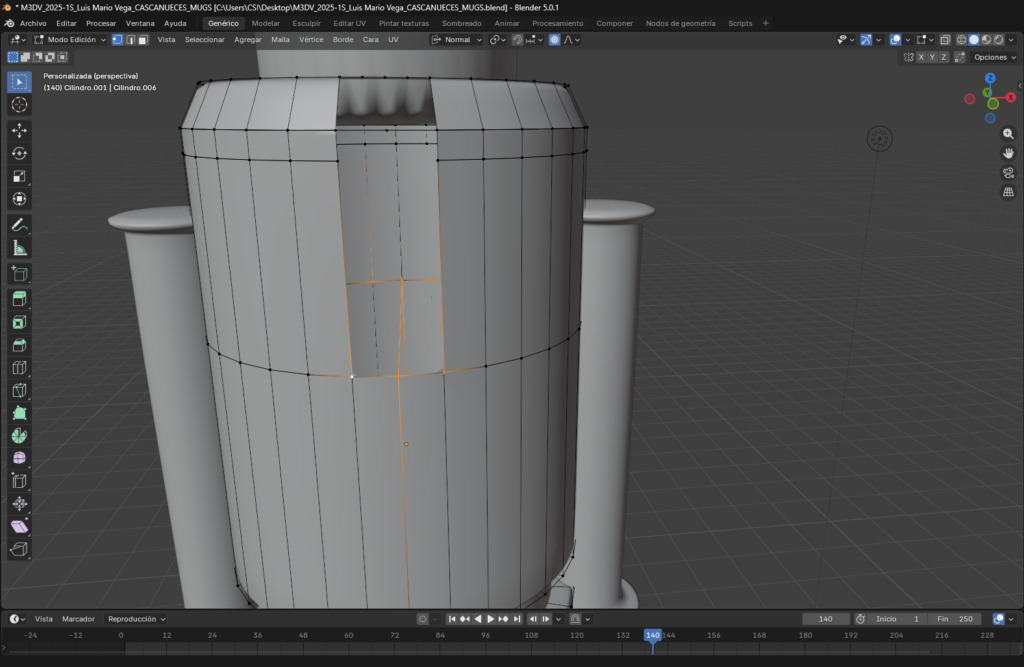Click the frame 140 playhead marker

[652, 635]
